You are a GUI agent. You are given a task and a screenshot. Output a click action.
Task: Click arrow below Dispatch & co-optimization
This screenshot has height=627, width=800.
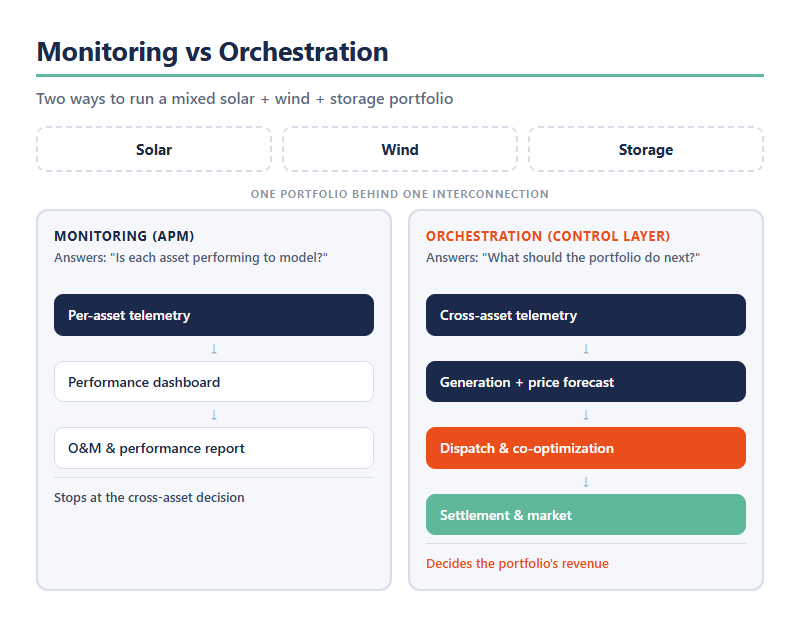(x=586, y=482)
